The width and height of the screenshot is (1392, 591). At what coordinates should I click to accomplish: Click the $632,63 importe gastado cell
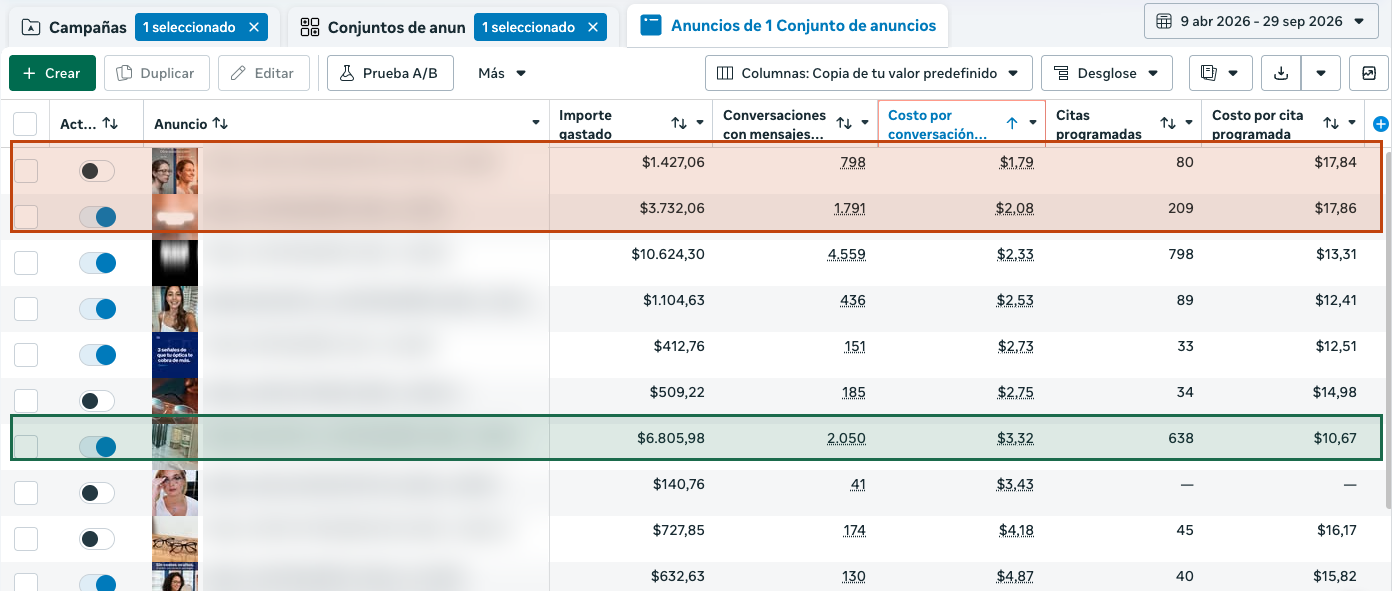click(677, 576)
